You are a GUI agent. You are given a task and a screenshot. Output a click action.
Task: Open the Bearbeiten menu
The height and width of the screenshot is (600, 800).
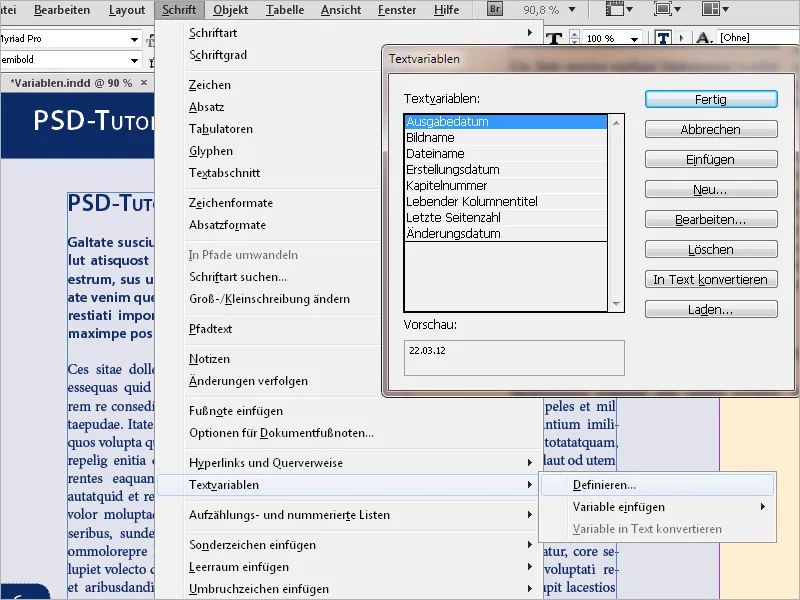coord(62,10)
